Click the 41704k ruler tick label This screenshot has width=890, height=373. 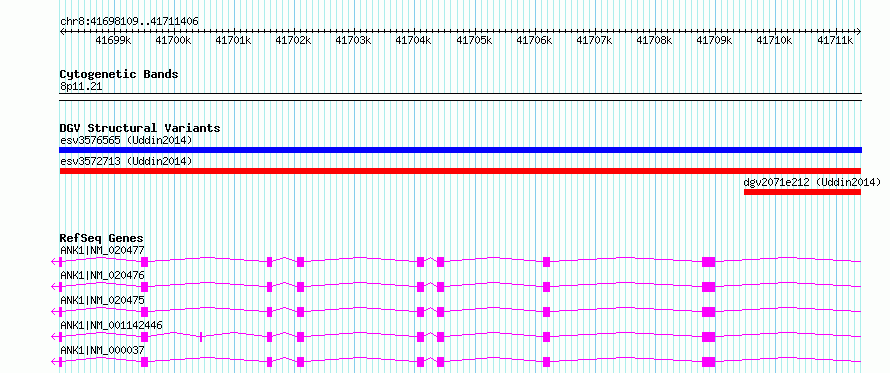(x=414, y=40)
